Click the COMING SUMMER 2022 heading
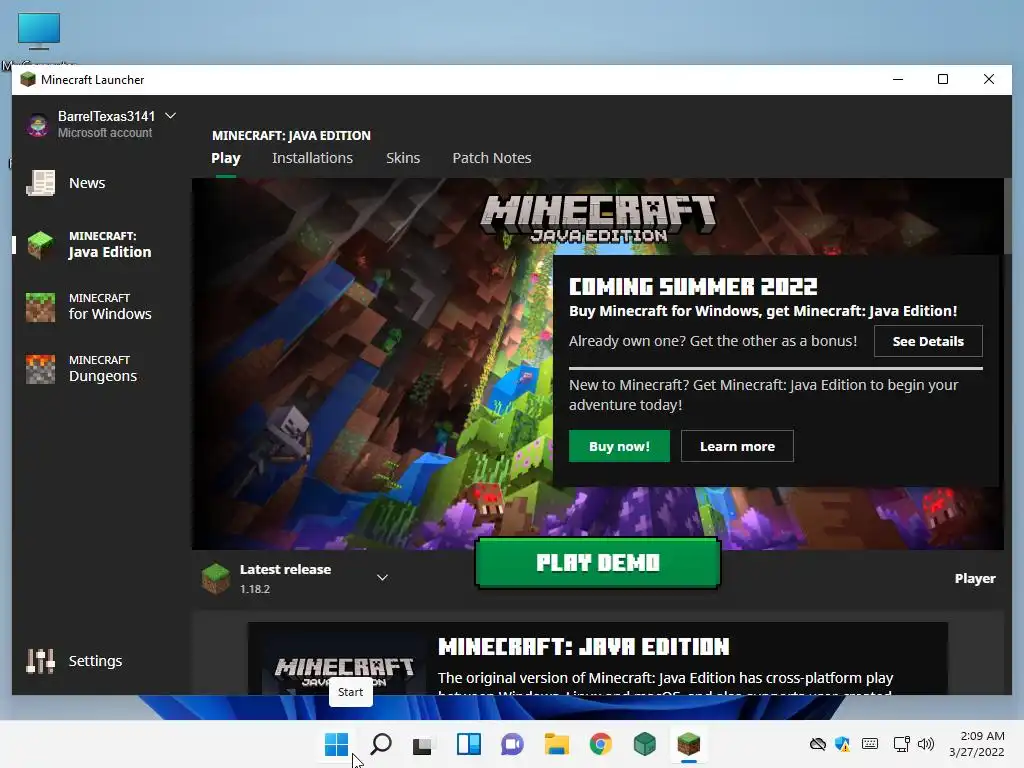1024x768 pixels. pyautogui.click(x=693, y=287)
